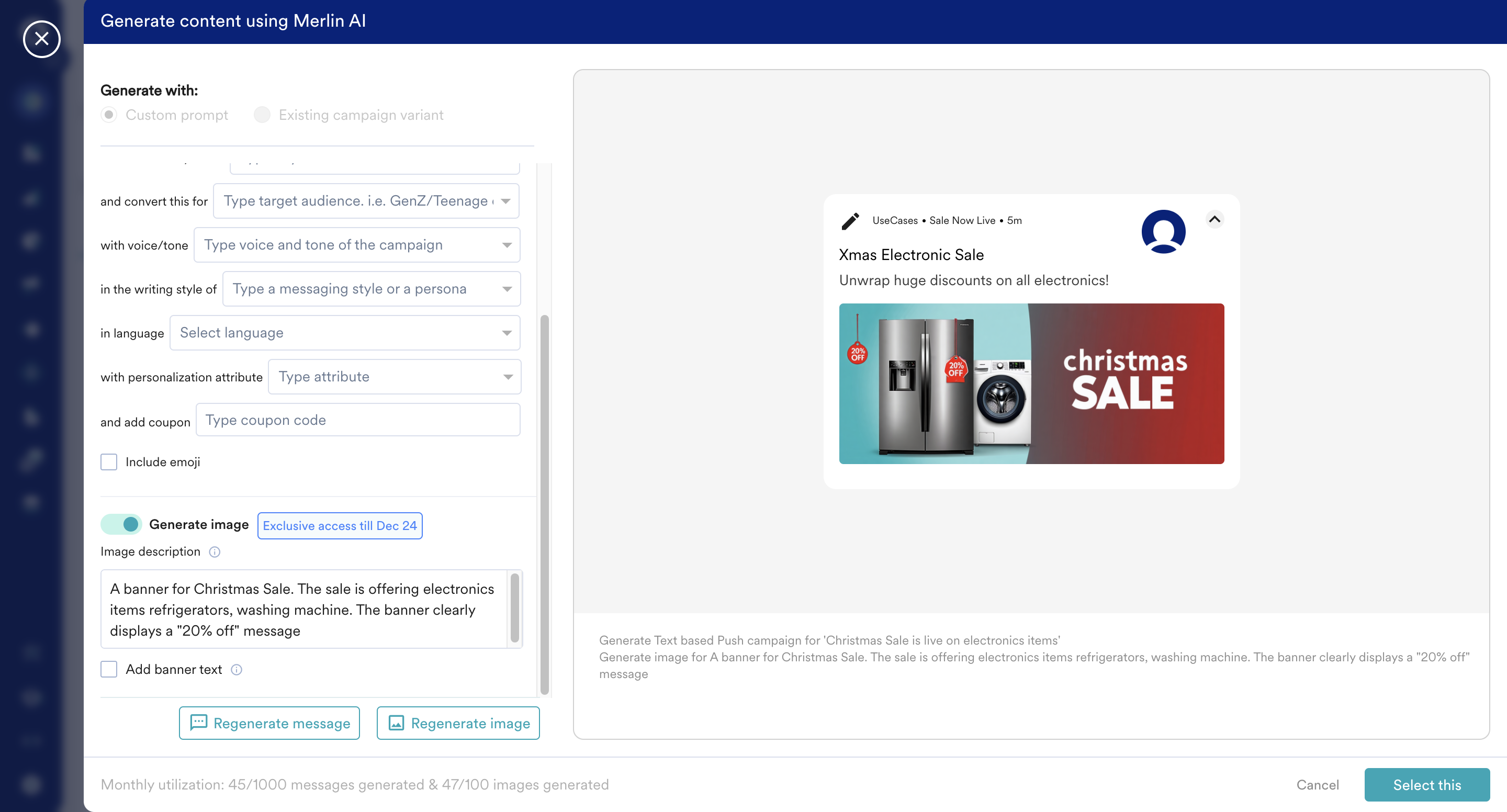Image resolution: width=1507 pixels, height=812 pixels.
Task: Click the Generate Text based Push campaign prompt text
Action: coord(829,640)
